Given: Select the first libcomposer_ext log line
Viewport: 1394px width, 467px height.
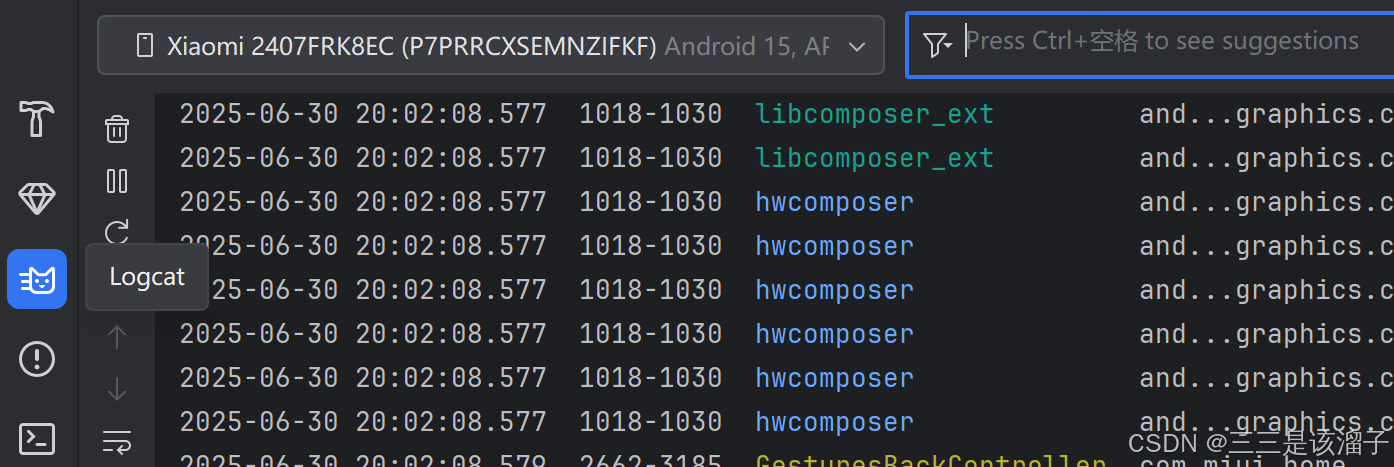Looking at the screenshot, I should 775,114.
